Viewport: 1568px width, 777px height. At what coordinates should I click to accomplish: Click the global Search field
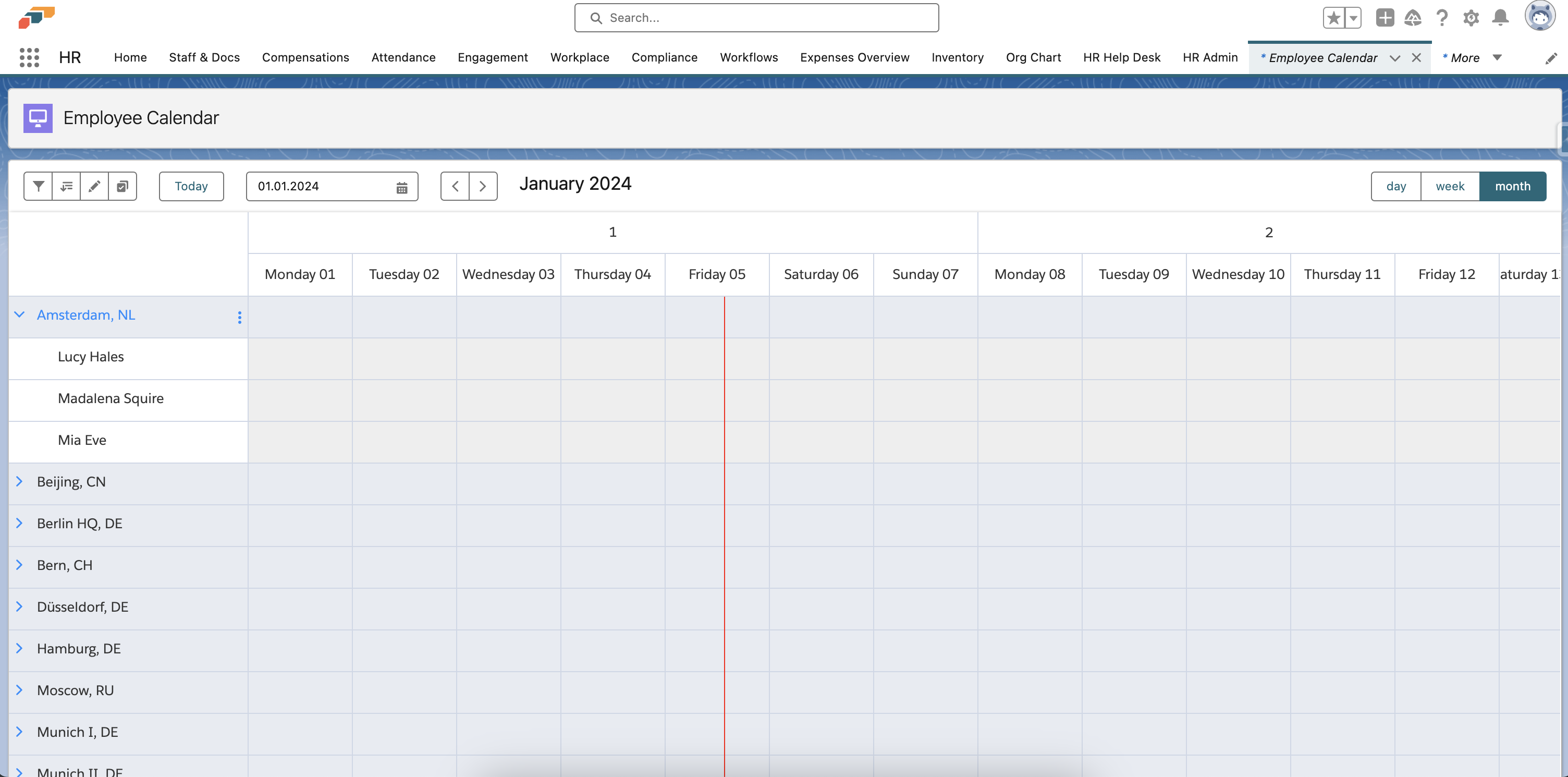(756, 18)
